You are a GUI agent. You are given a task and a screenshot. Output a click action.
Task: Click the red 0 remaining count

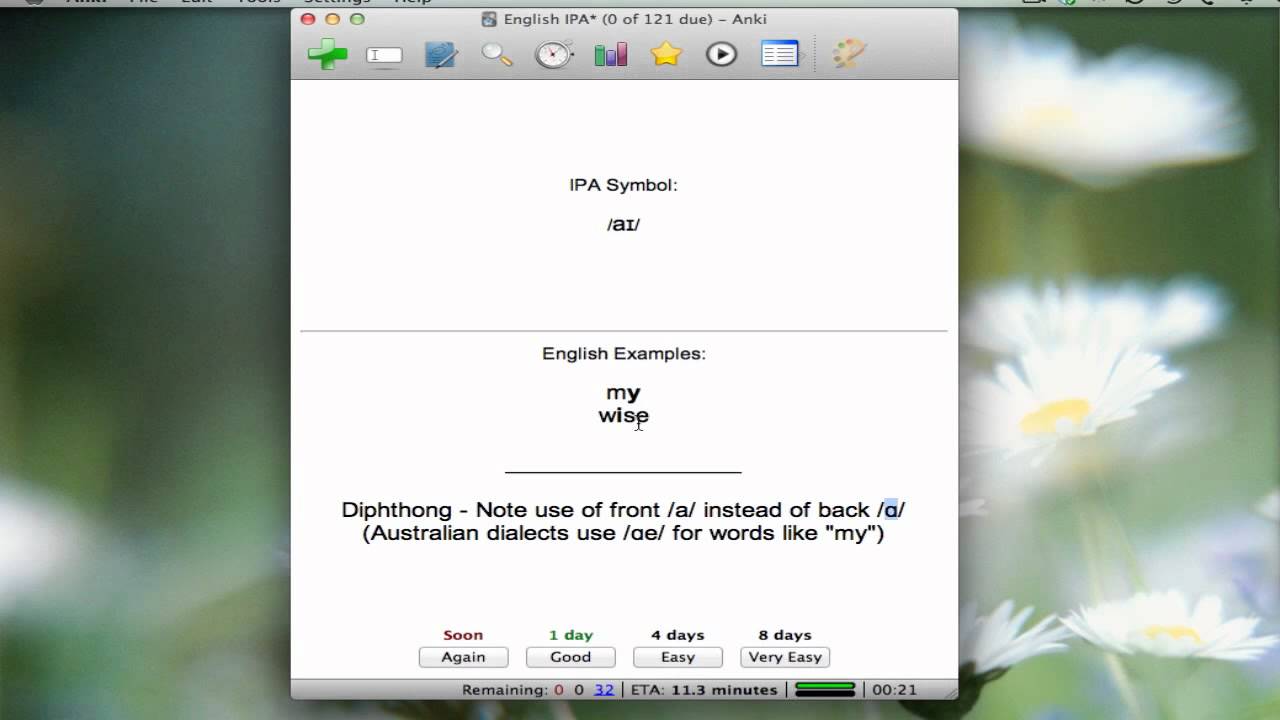[x=559, y=690]
